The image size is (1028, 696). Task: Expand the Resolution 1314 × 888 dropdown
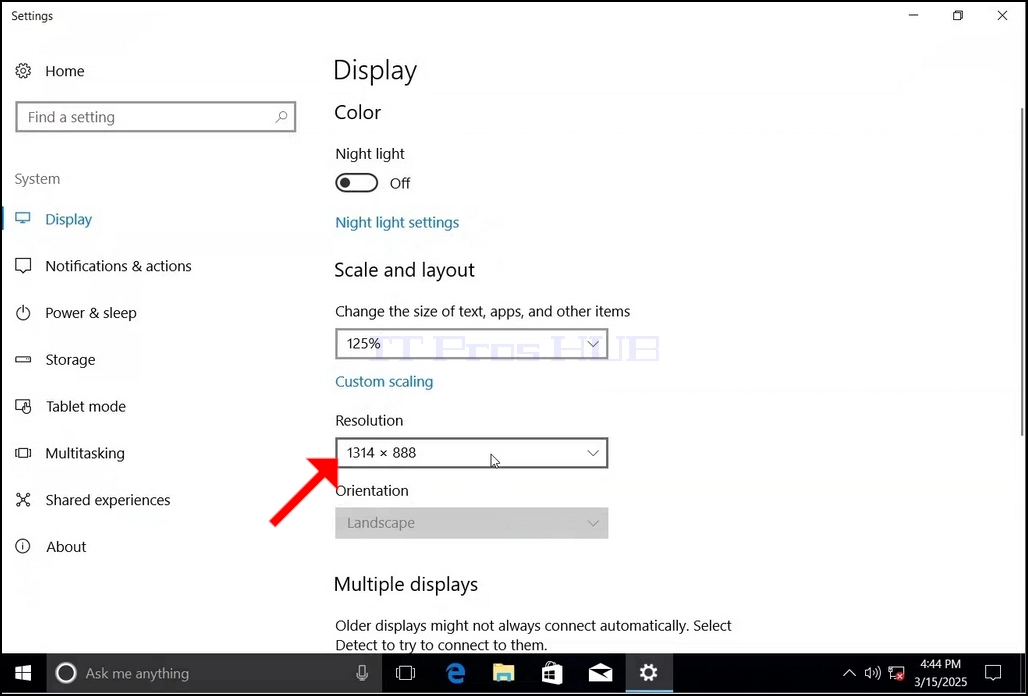[x=471, y=453]
